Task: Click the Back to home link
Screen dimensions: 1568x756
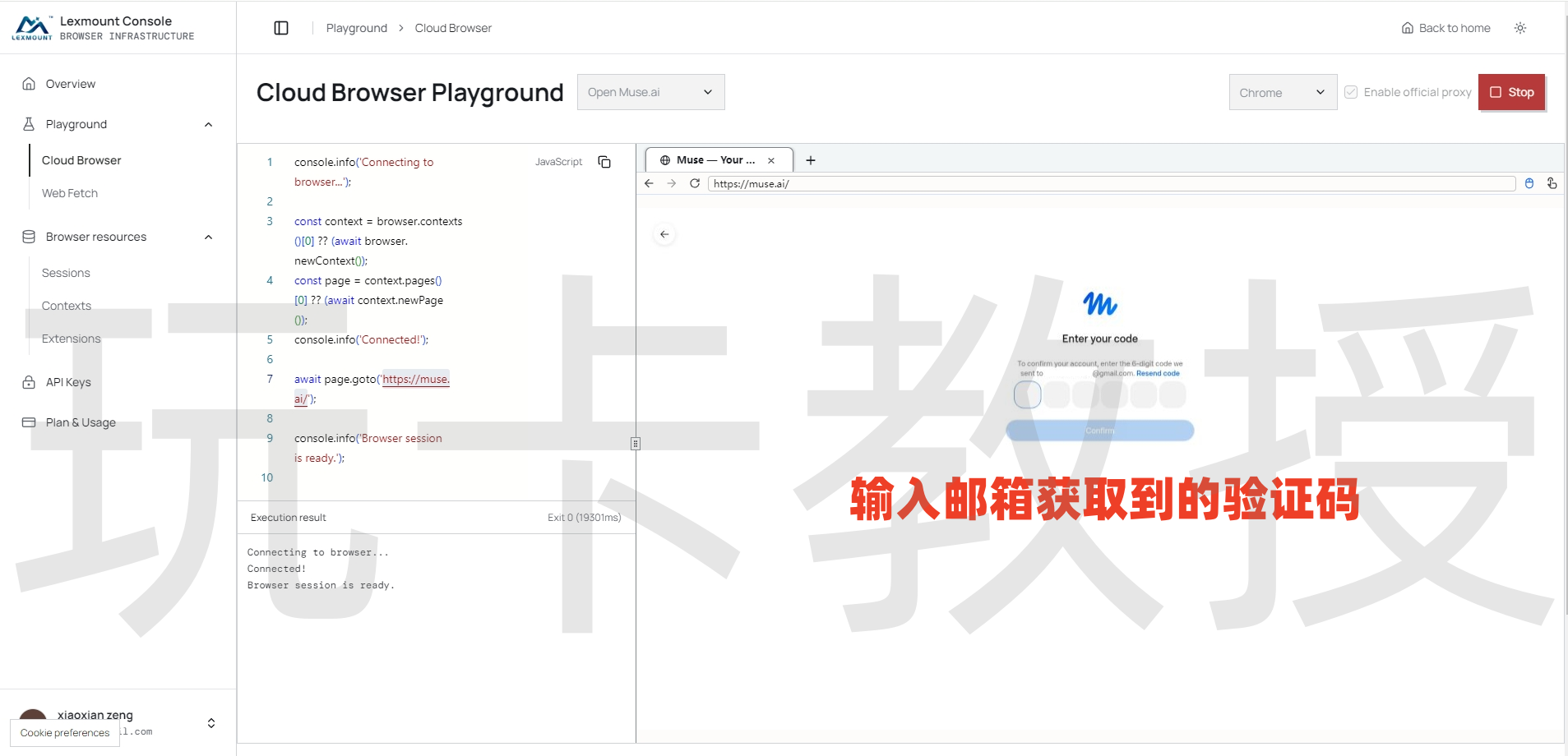Action: tap(1445, 28)
